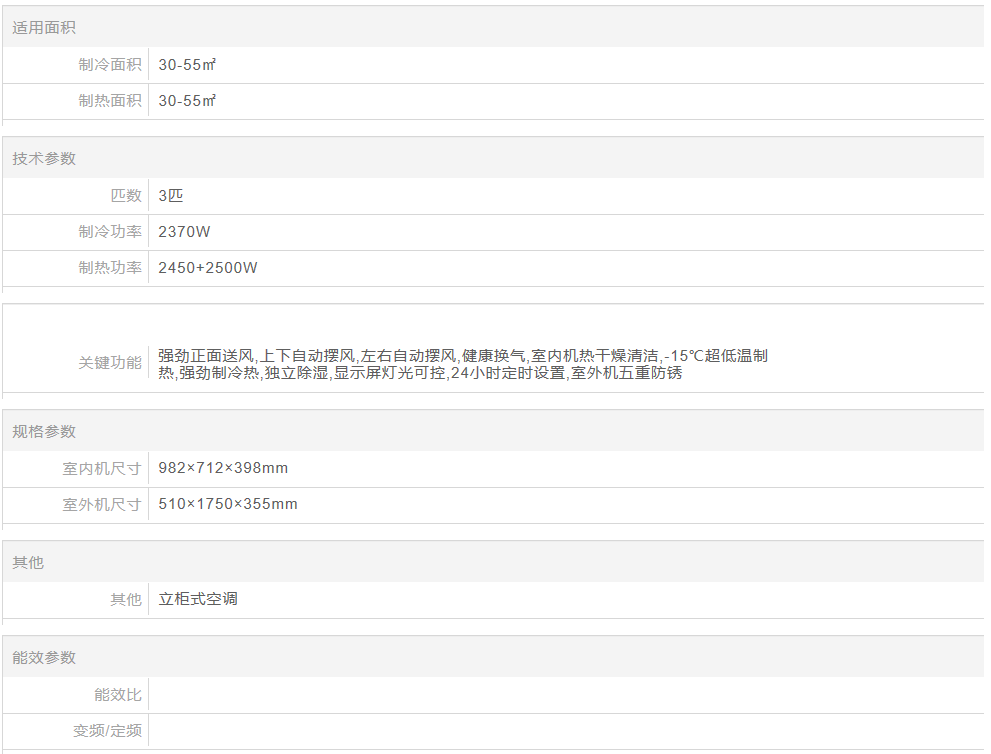991x754 pixels.
Task: Click the 制冷面积 value 30-55㎡
Action: point(187,64)
